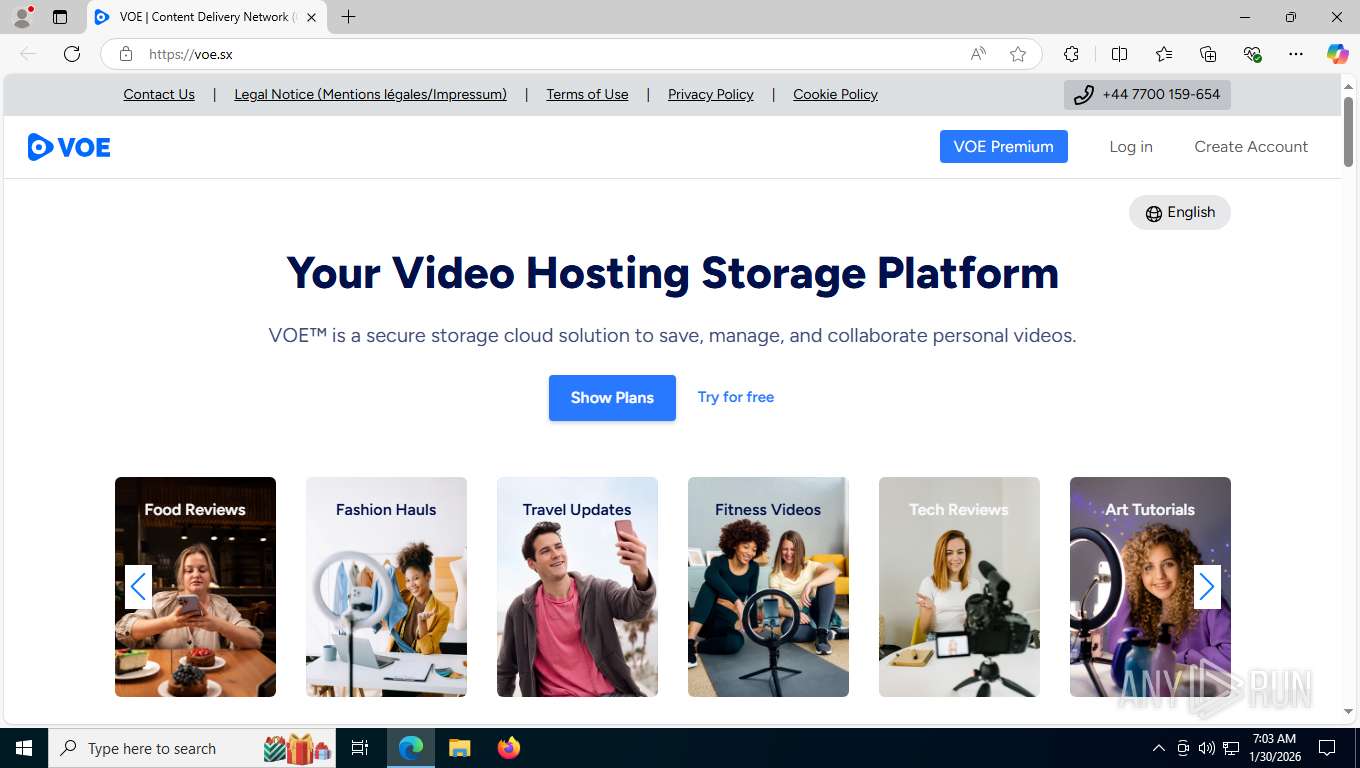Open Copilot sidebar icon
The width and height of the screenshot is (1360, 768).
coord(1337,54)
